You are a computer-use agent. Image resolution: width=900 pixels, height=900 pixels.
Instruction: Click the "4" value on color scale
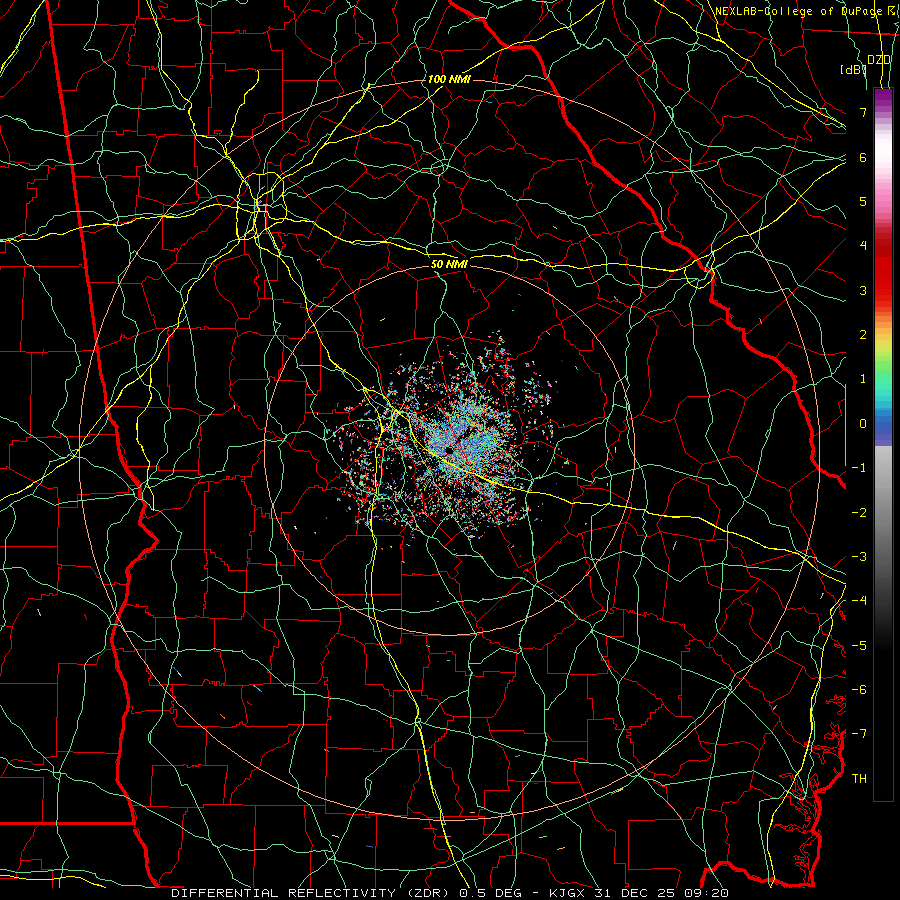click(863, 246)
